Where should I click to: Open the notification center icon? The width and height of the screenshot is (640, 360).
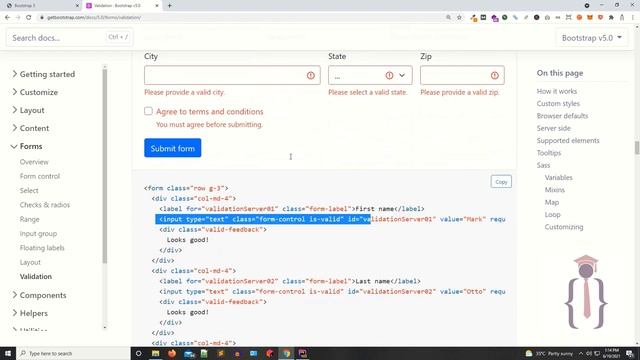[x=630, y=353]
